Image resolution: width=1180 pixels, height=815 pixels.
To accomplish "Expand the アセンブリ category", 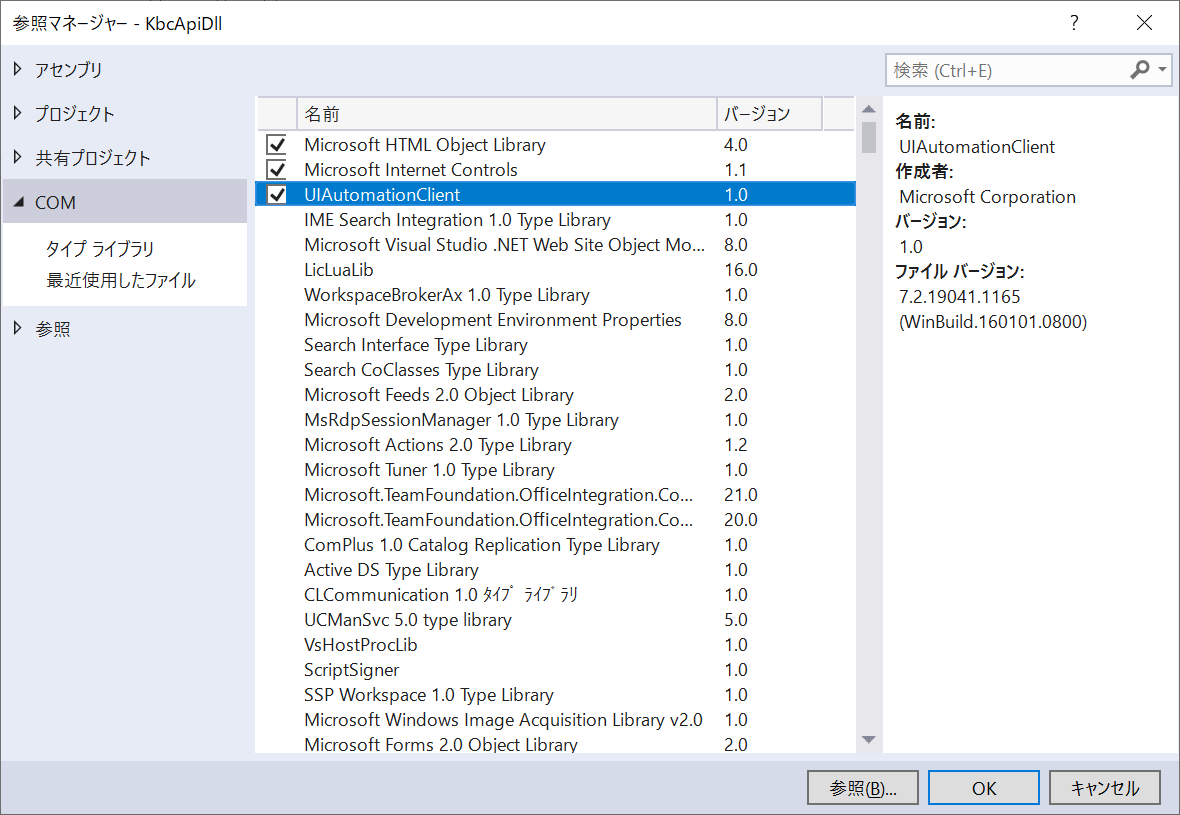I will coord(17,69).
